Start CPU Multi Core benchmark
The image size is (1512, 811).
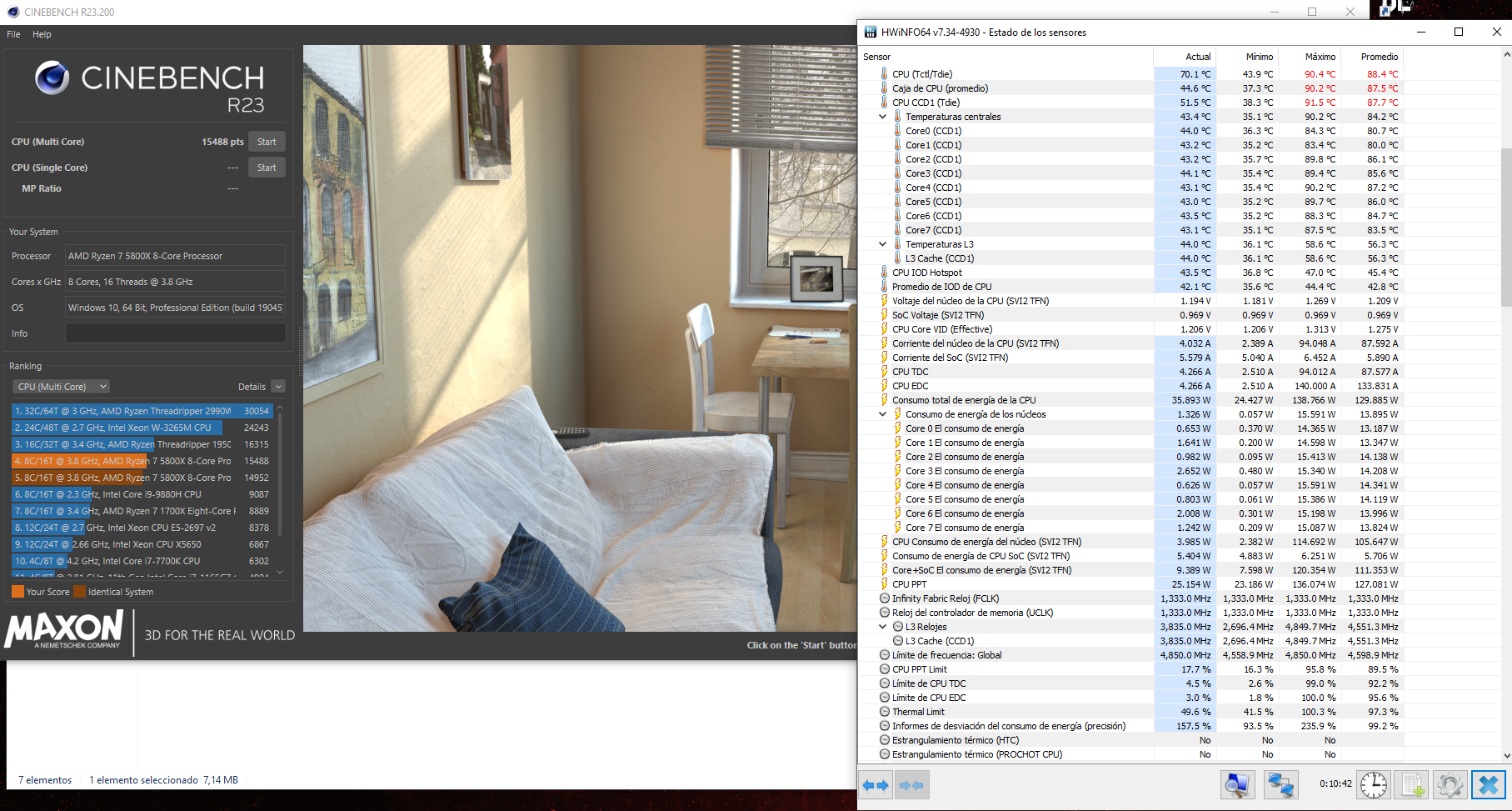pyautogui.click(x=267, y=142)
